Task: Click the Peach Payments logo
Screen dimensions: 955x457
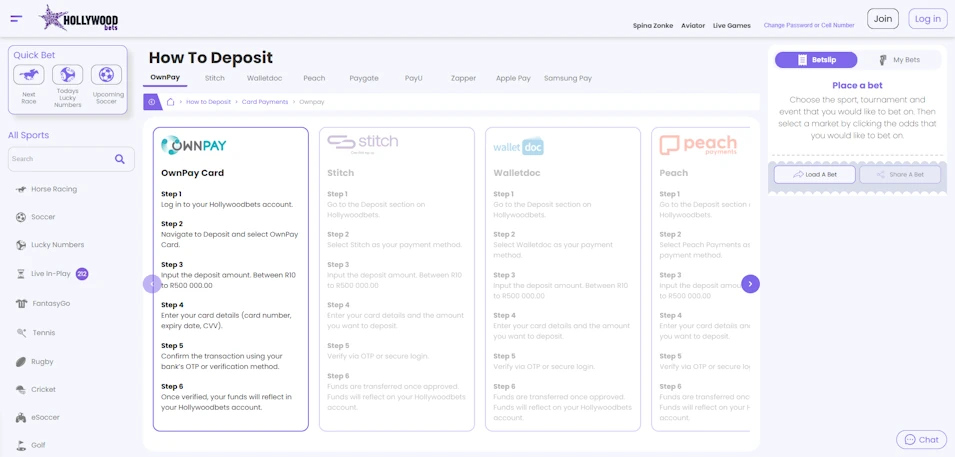Action: pyautogui.click(x=698, y=145)
